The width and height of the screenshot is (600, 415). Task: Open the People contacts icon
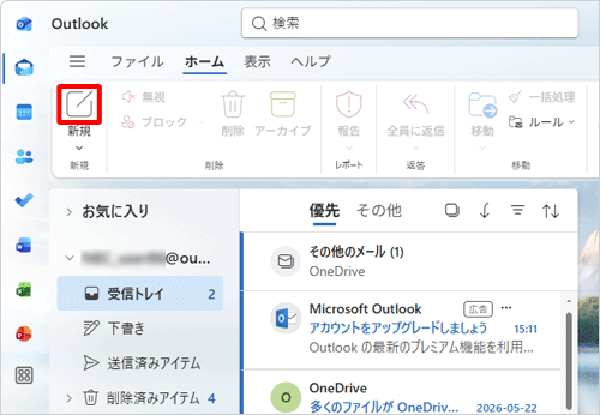(x=24, y=156)
